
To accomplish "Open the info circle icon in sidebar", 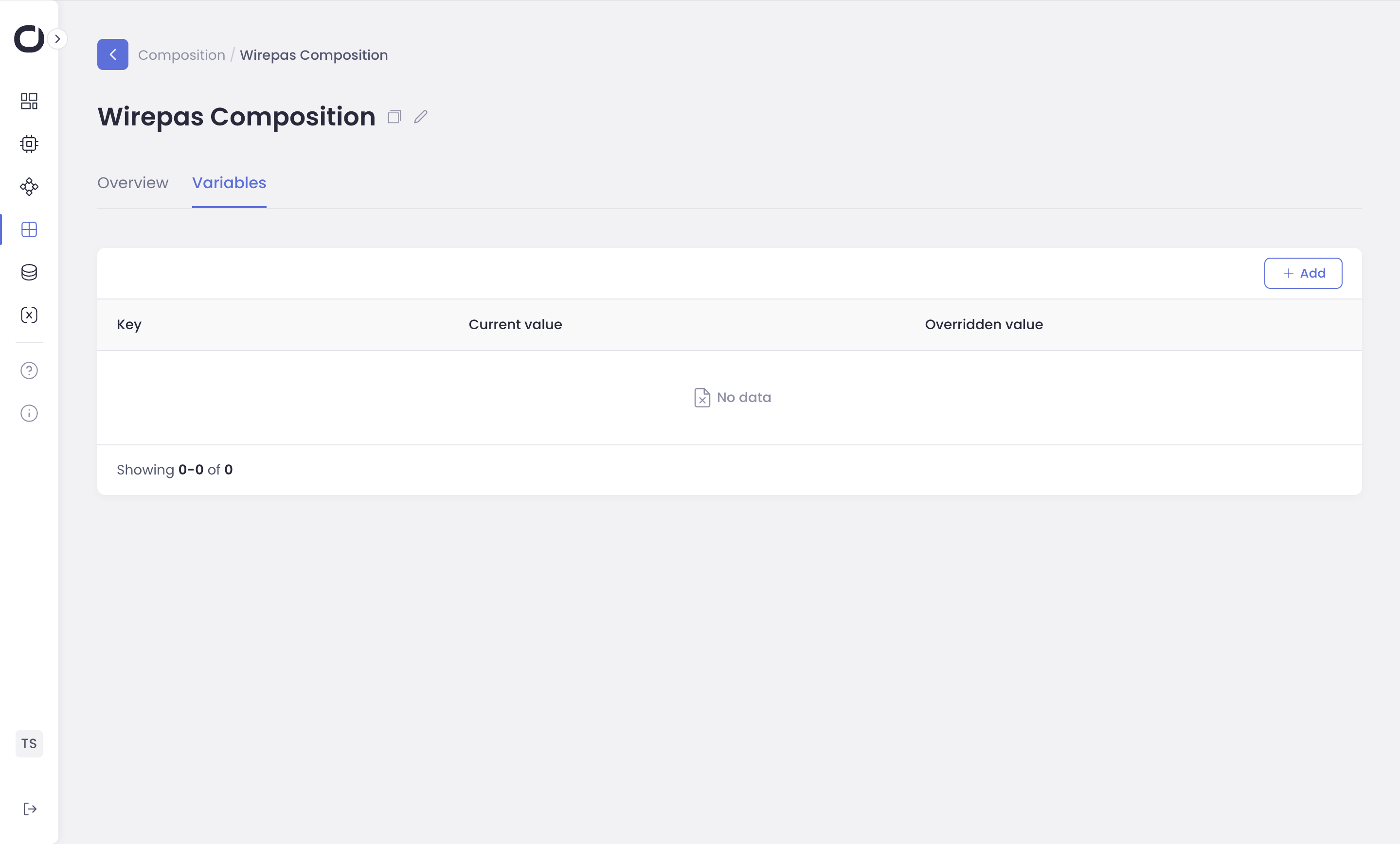I will point(29,413).
